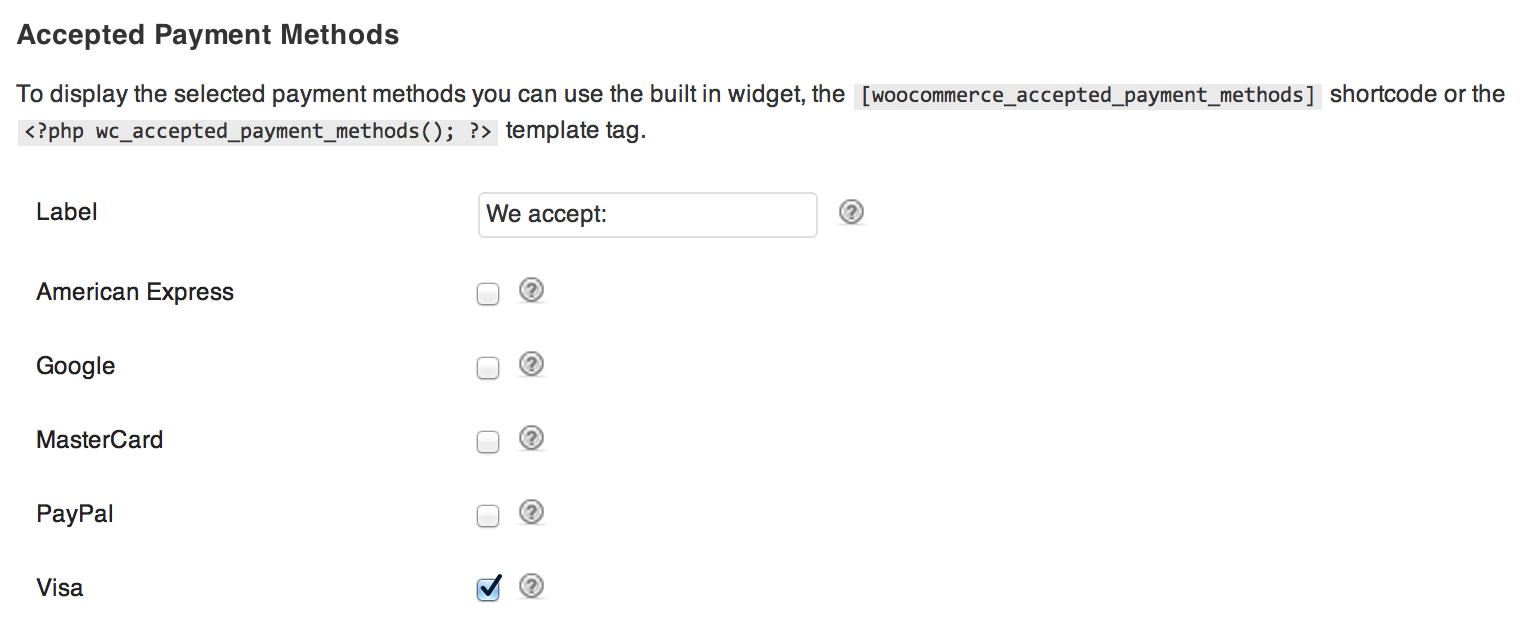Click the 'We accept:' label input field
The image size is (1528, 634).
click(x=647, y=214)
